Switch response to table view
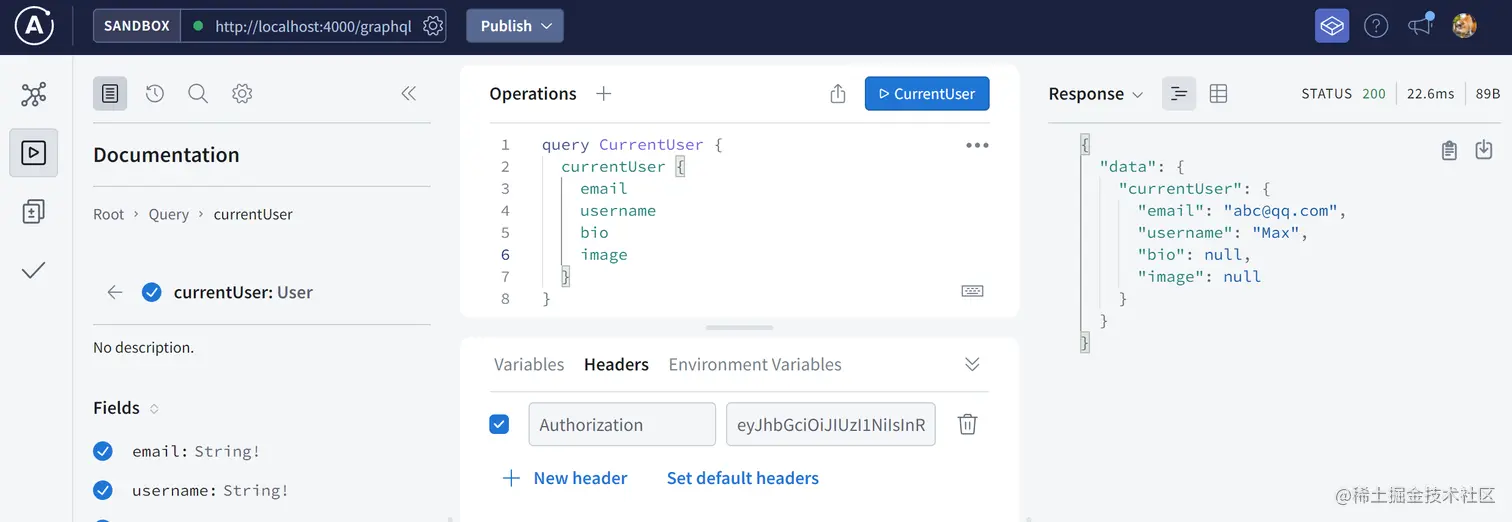 [x=1218, y=94]
